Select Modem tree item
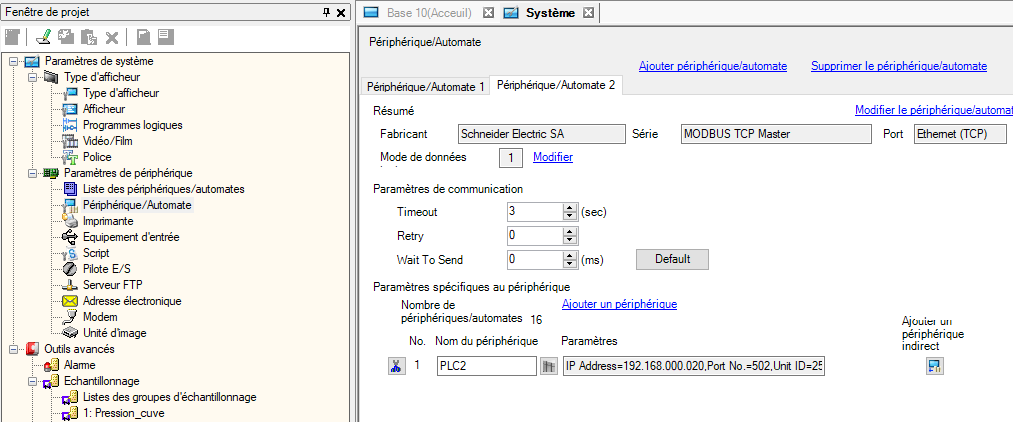Screen dimensions: 1013x422 100,317
